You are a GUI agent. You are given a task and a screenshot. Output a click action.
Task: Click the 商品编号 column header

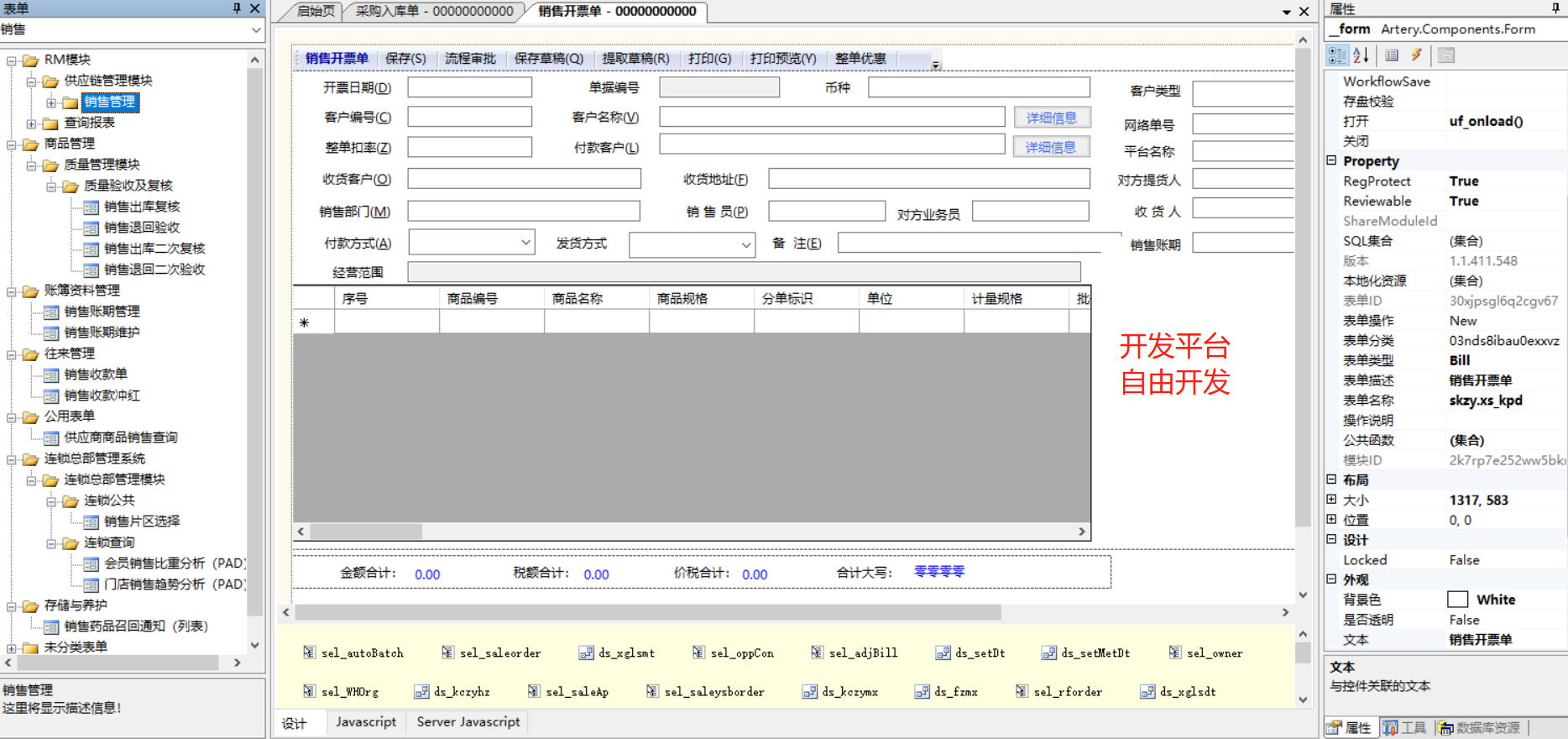tap(492, 298)
